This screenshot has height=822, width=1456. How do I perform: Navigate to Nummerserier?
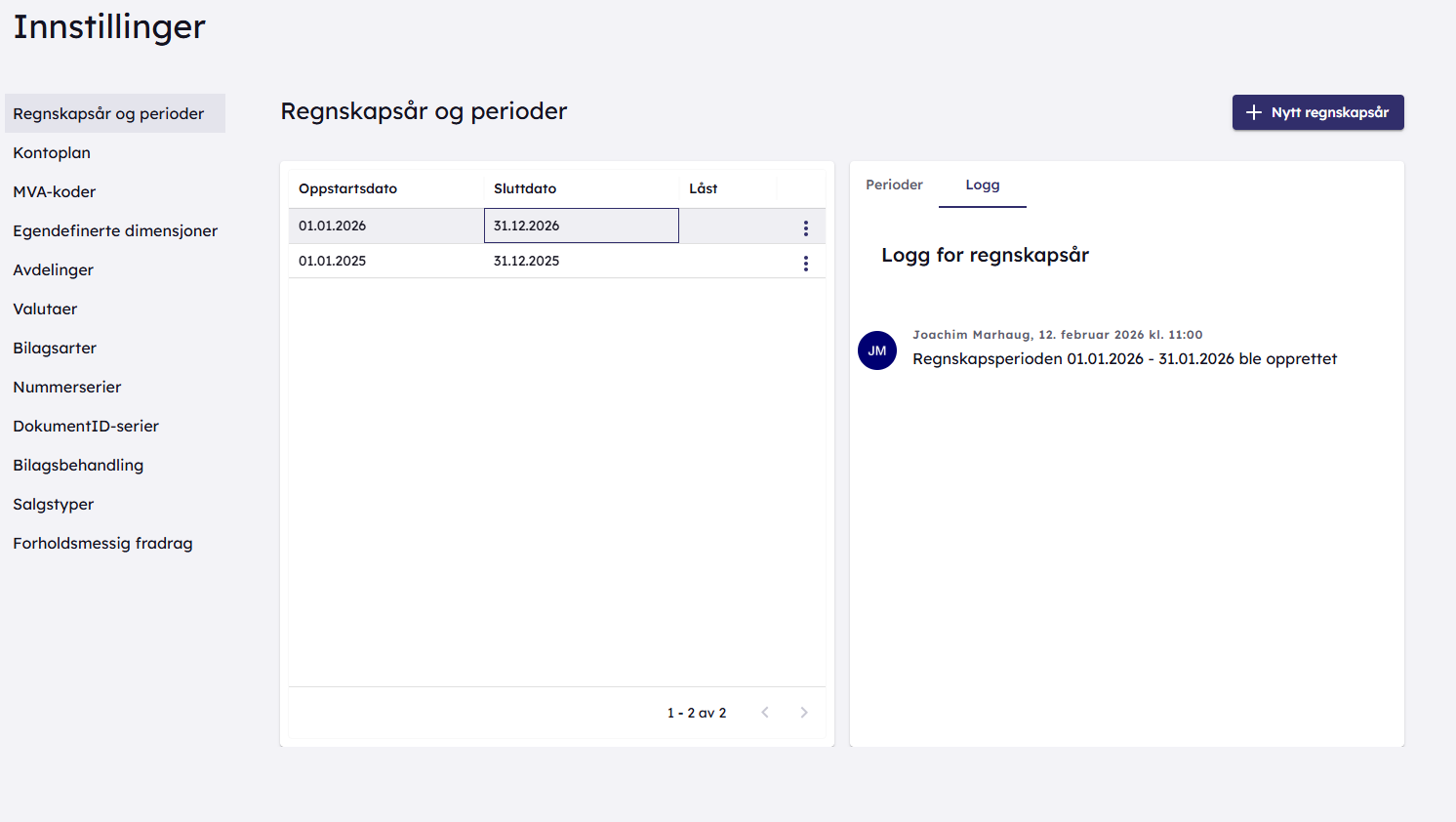tap(67, 387)
